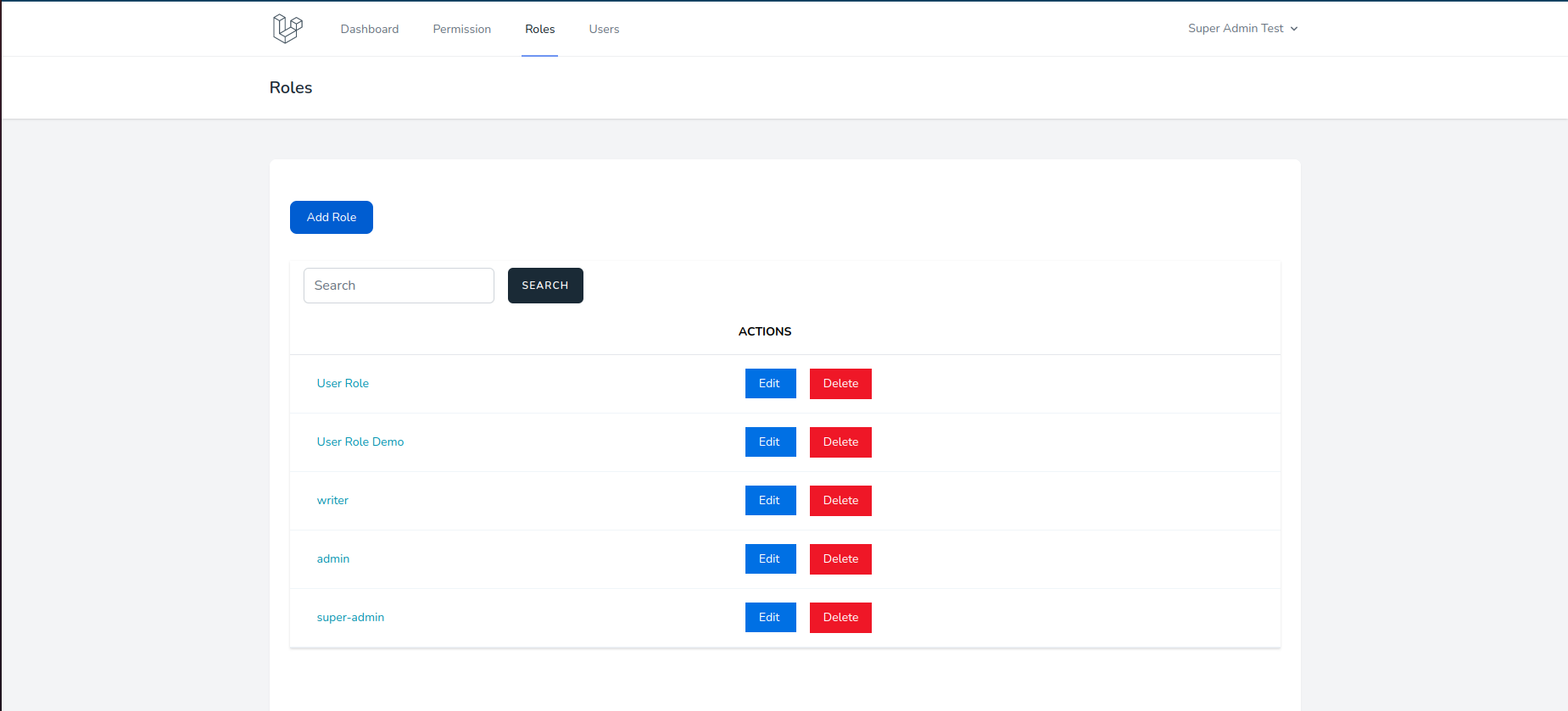
Task: Delete the writer role
Action: [840, 501]
